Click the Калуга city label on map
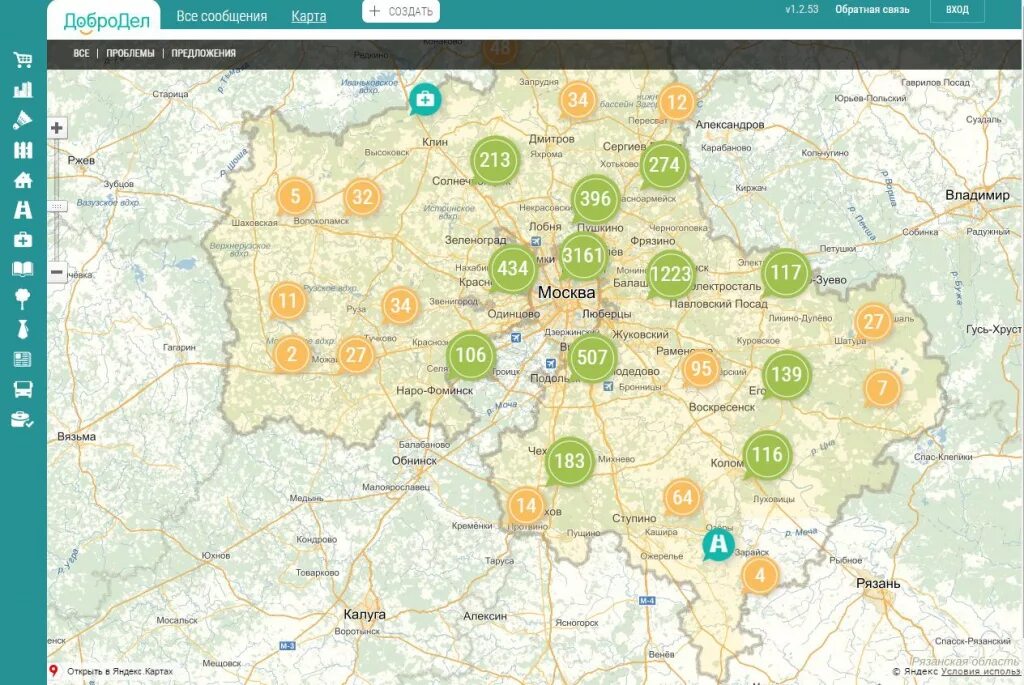The width and height of the screenshot is (1024, 685). 364,614
